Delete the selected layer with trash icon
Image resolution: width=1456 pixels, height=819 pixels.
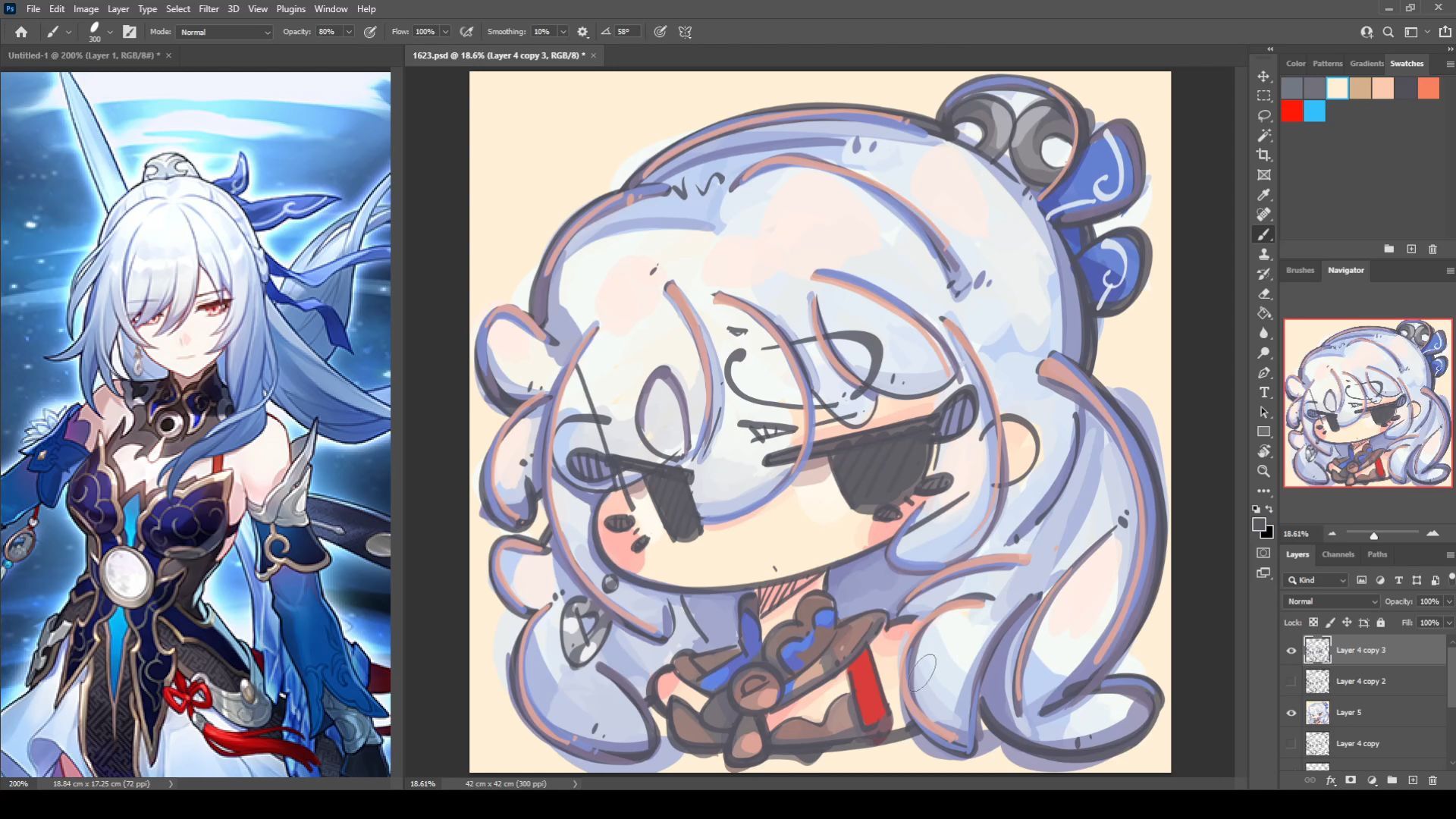(x=1432, y=780)
